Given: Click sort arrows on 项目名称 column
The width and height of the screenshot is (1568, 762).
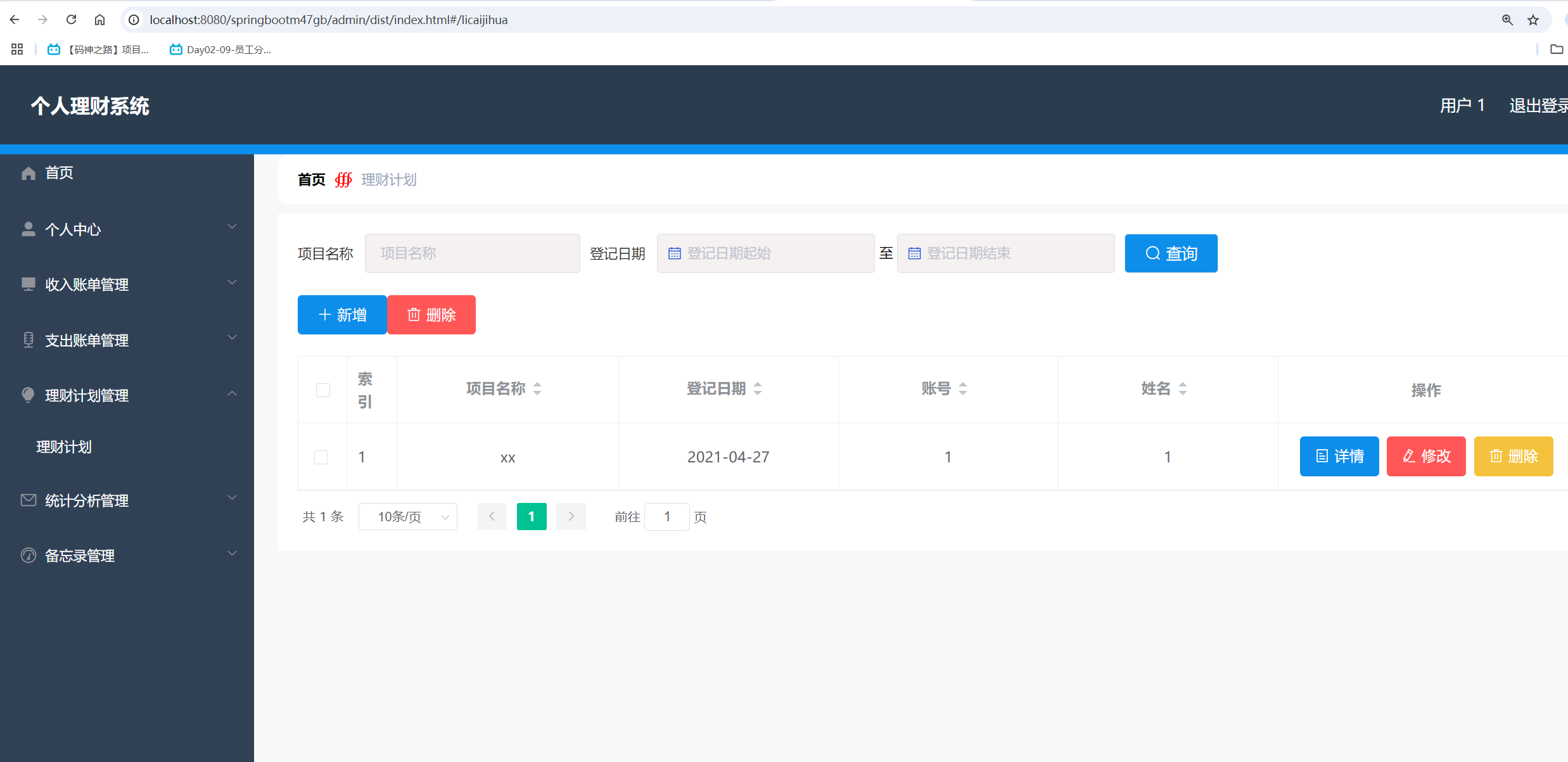Looking at the screenshot, I should tap(537, 388).
